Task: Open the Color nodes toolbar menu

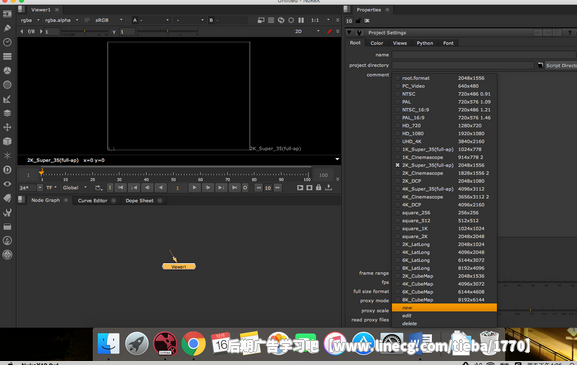Action: 7,71
